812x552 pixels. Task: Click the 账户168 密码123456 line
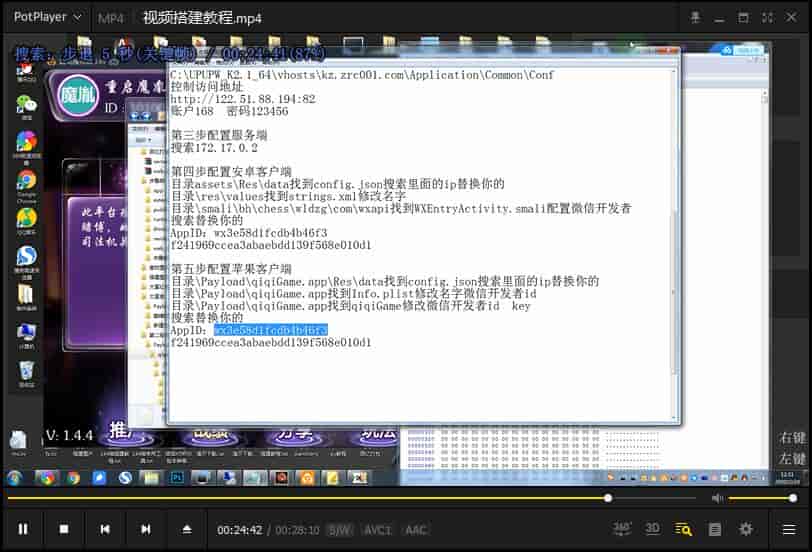pos(229,111)
